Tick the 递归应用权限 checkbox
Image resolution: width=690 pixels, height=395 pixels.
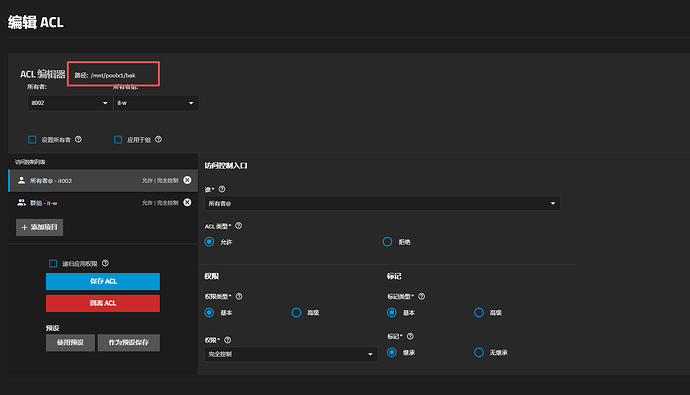pyautogui.click(x=53, y=263)
